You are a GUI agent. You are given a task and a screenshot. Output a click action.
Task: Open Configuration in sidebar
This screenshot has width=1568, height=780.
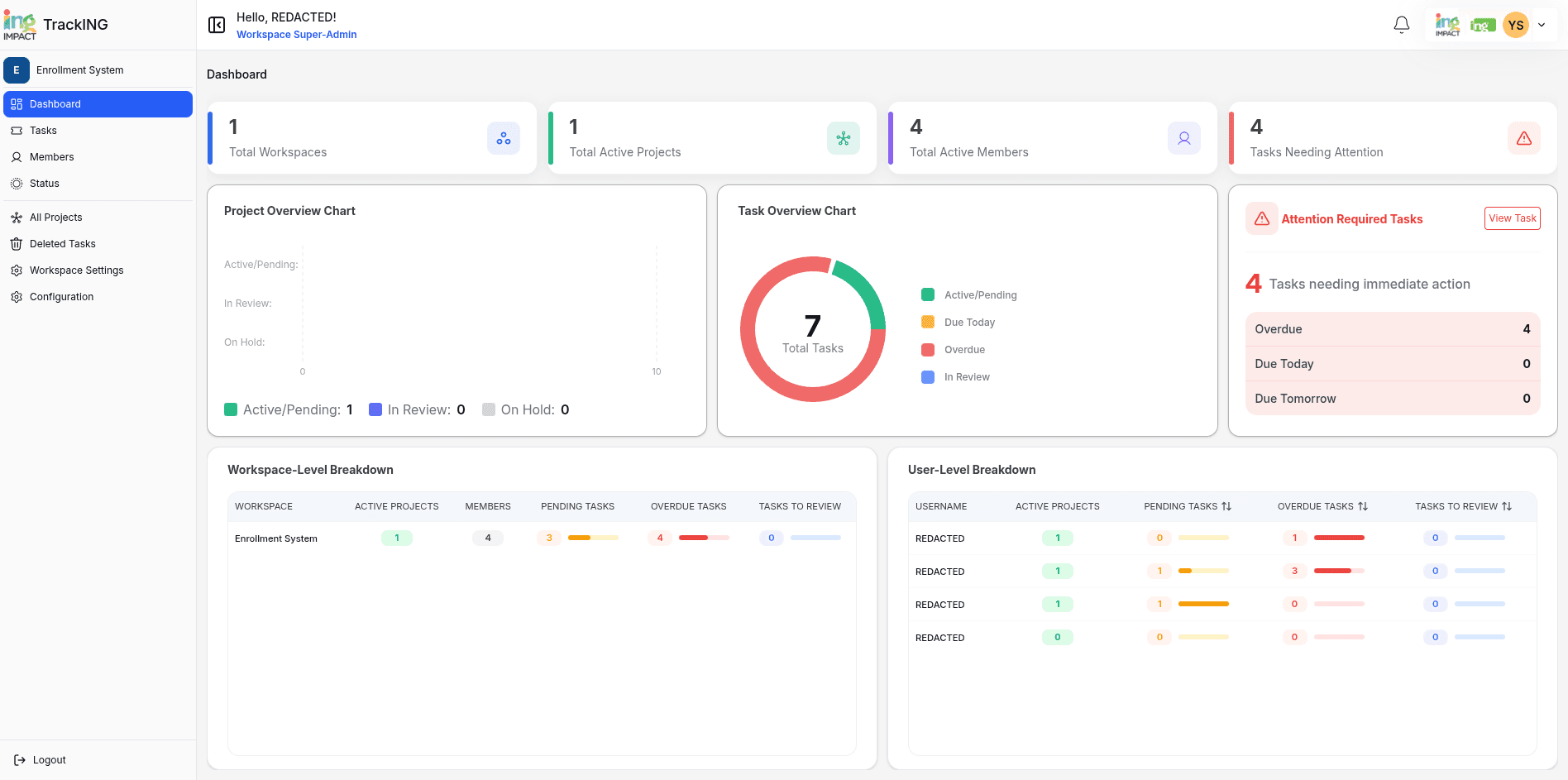click(98, 297)
